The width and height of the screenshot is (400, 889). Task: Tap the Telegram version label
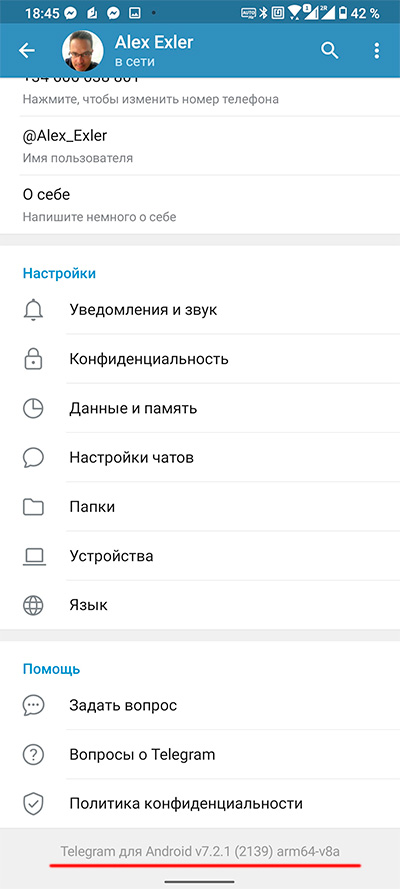(201, 851)
